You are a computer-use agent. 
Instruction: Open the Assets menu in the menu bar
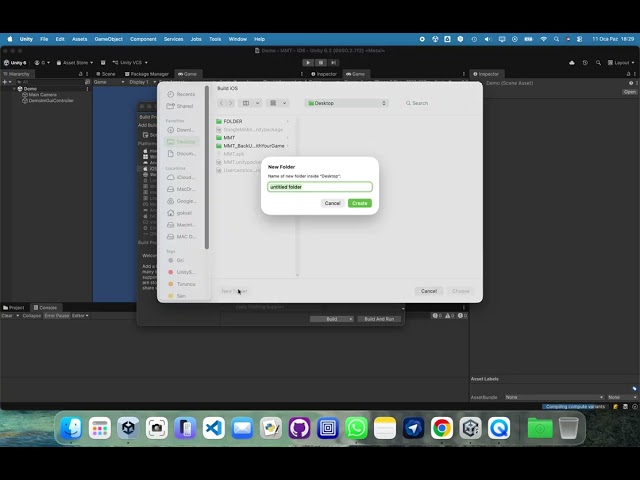[80, 39]
